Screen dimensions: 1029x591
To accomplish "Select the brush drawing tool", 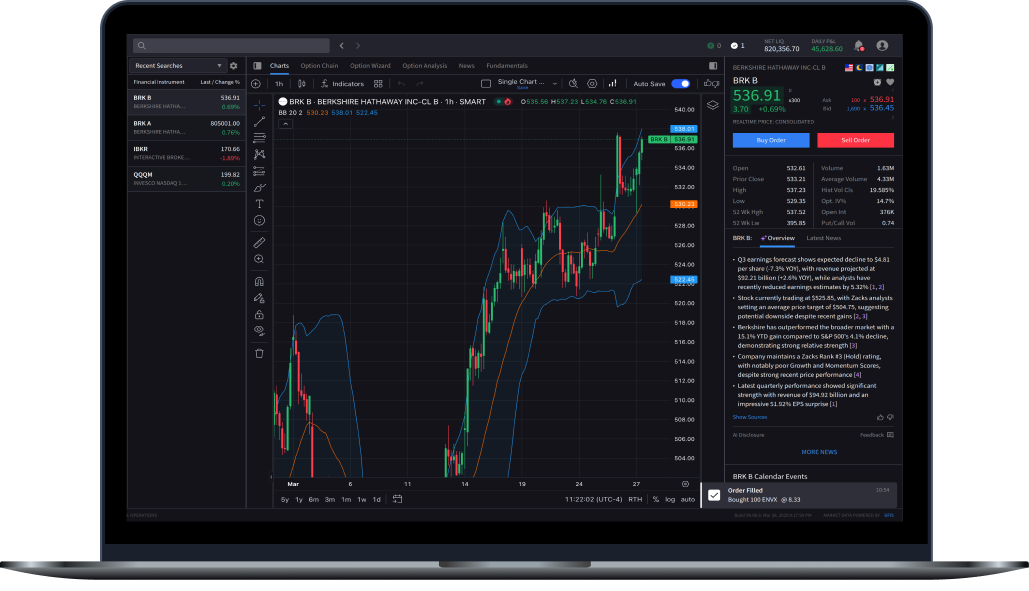I will 259,188.
